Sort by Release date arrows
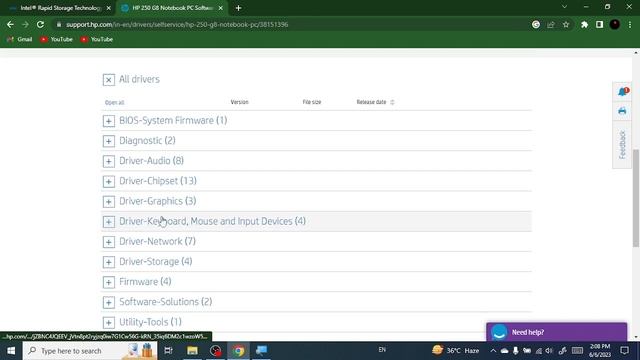This screenshot has width=640, height=360. pos(392,102)
